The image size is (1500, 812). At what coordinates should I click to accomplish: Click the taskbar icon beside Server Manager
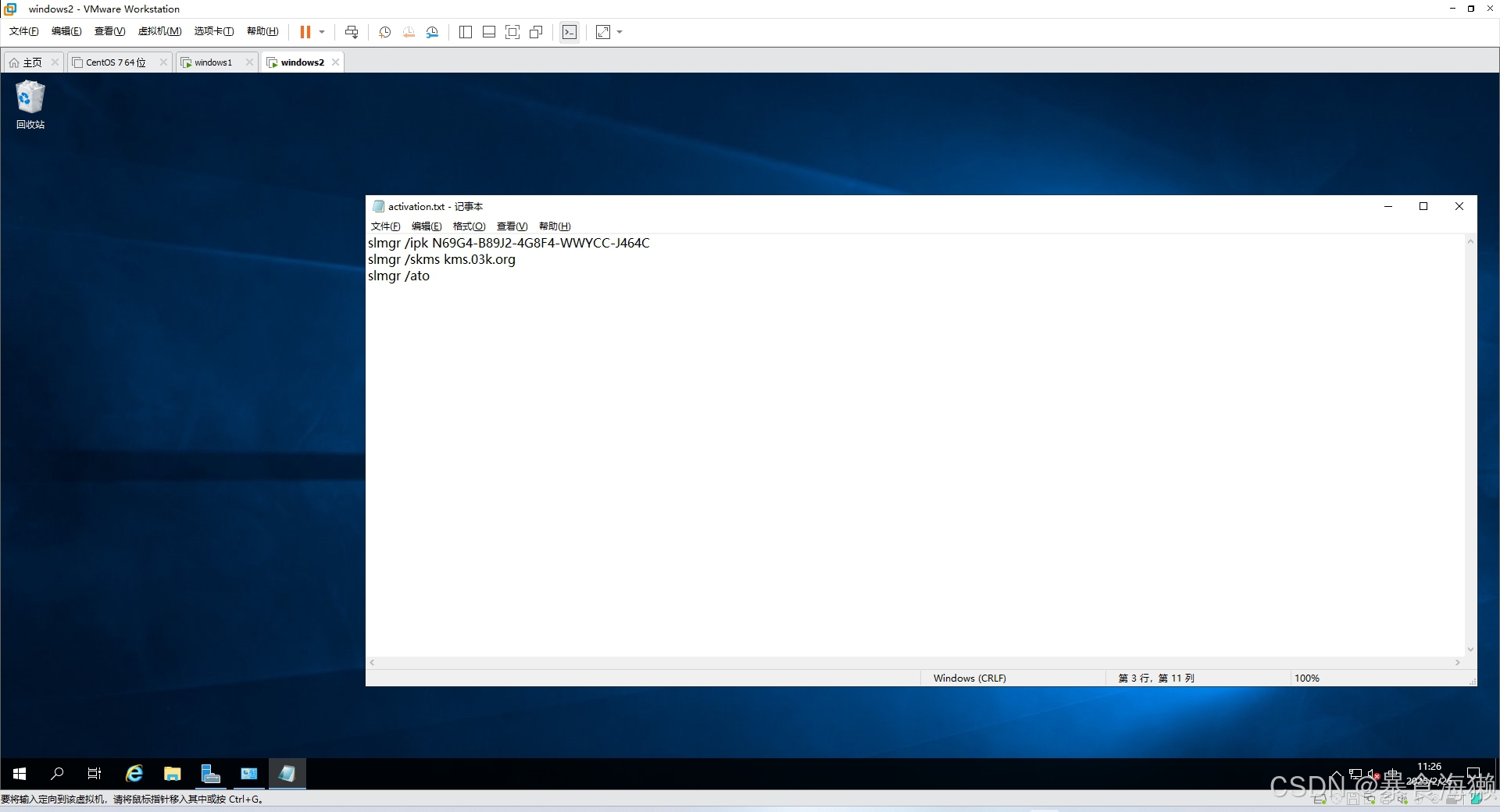click(x=249, y=774)
